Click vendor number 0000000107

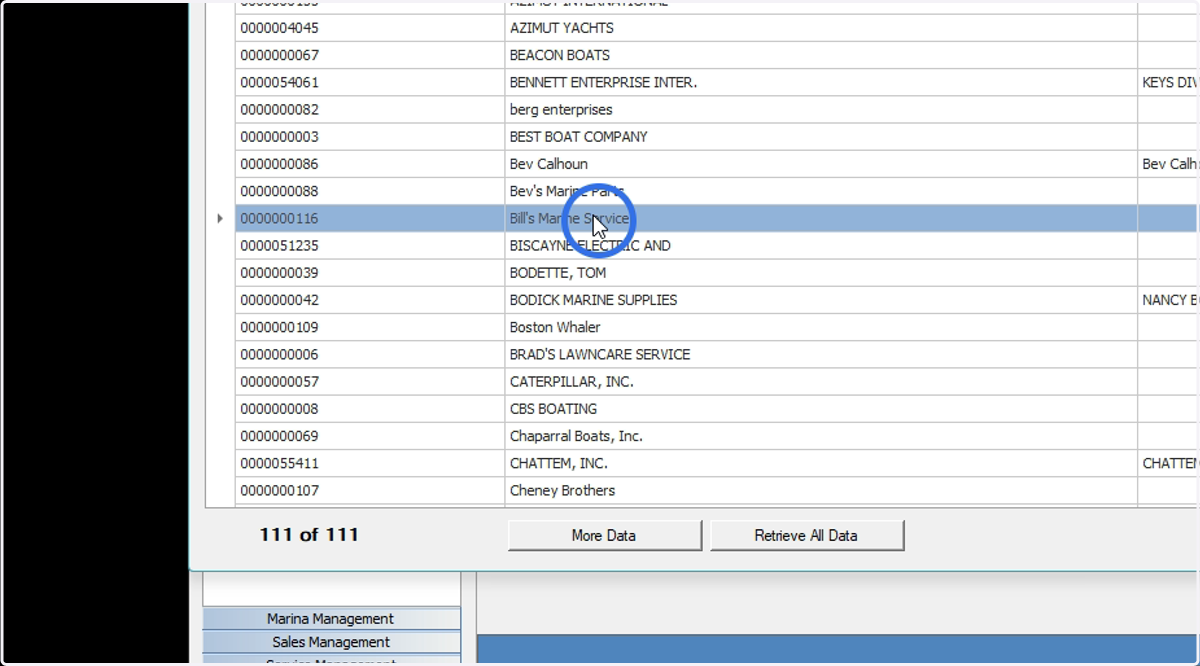[x=279, y=490]
